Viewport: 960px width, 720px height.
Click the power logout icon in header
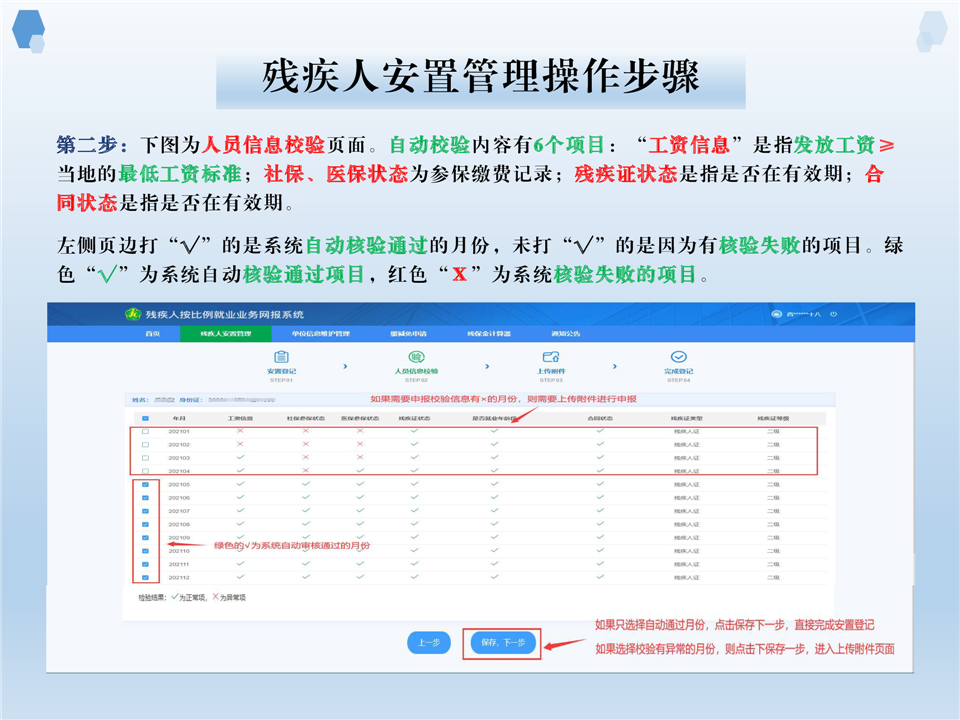(x=833, y=315)
